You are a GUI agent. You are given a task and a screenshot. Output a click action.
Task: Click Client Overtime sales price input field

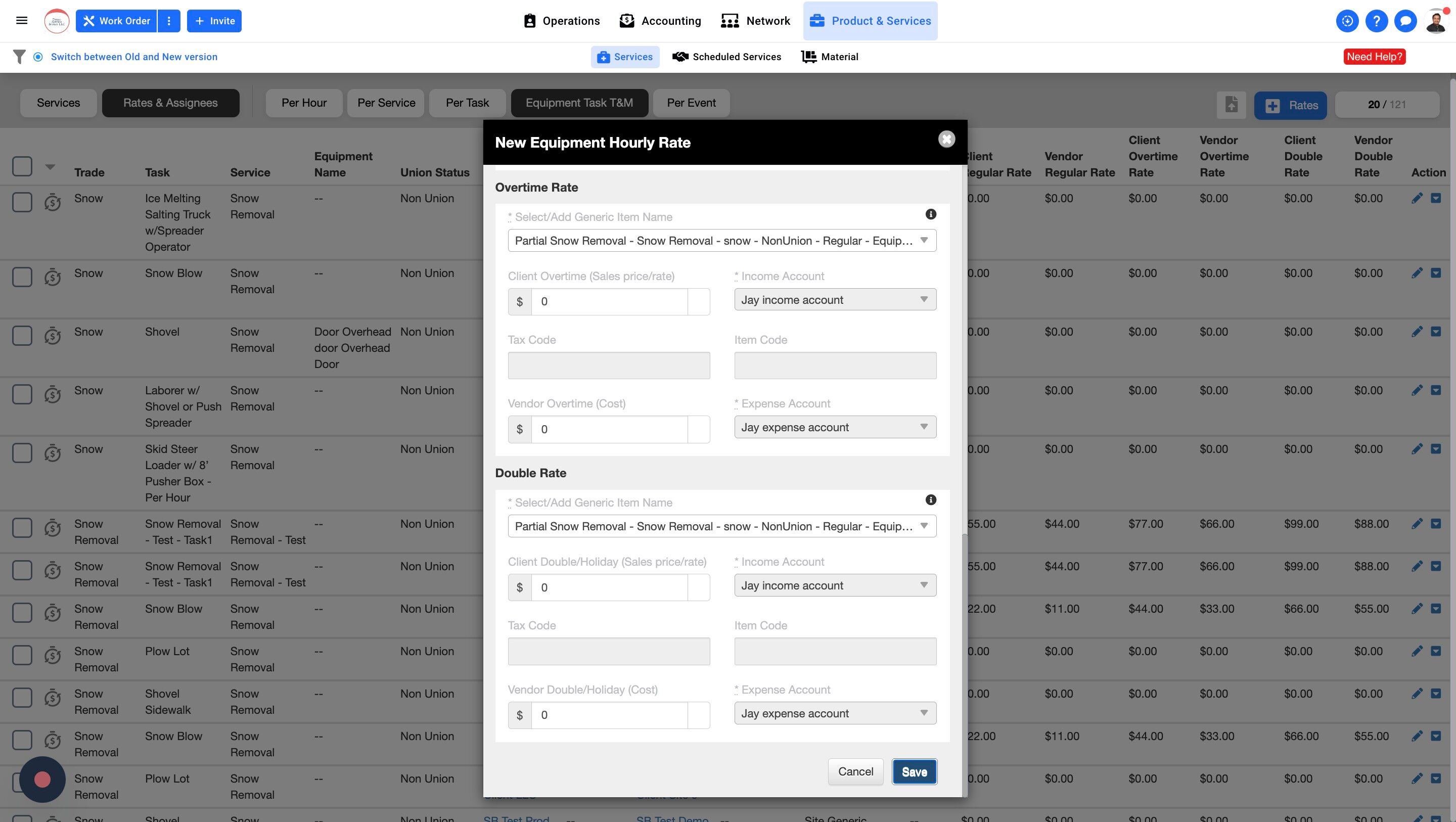[x=608, y=301]
